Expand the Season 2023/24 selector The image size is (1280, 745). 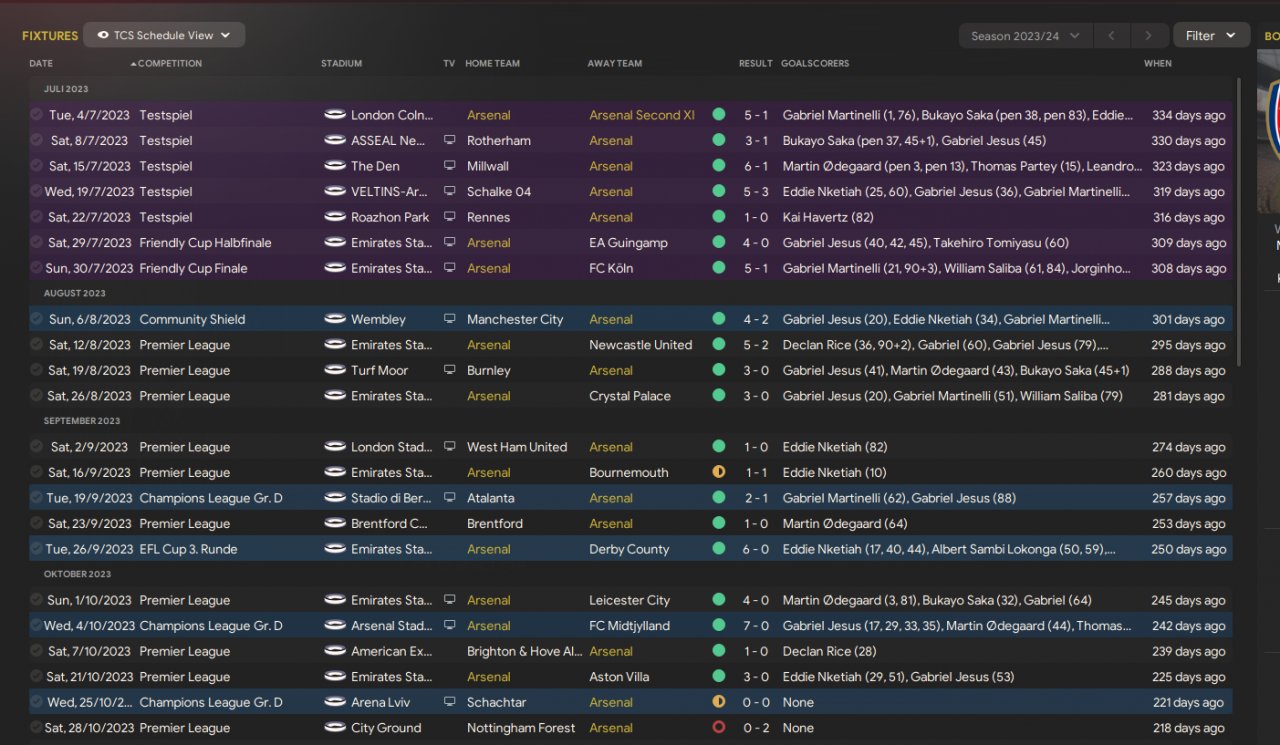pyautogui.click(x=1024, y=36)
